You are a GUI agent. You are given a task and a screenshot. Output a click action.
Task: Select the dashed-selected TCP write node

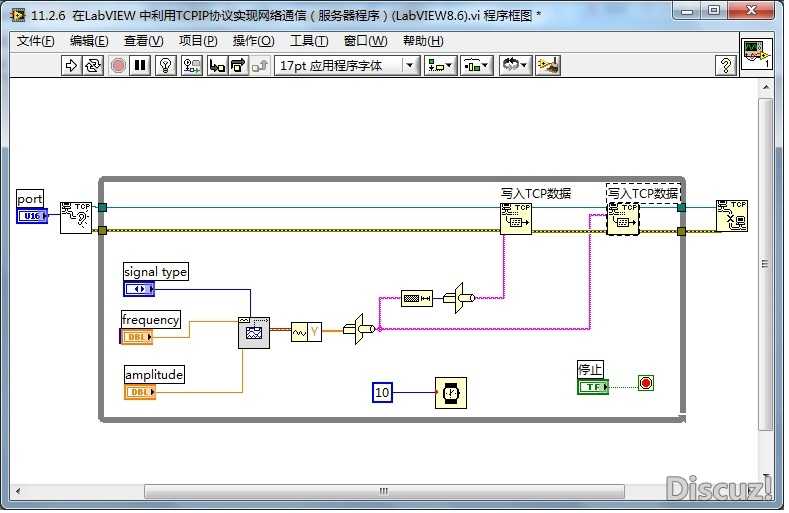pyautogui.click(x=623, y=219)
